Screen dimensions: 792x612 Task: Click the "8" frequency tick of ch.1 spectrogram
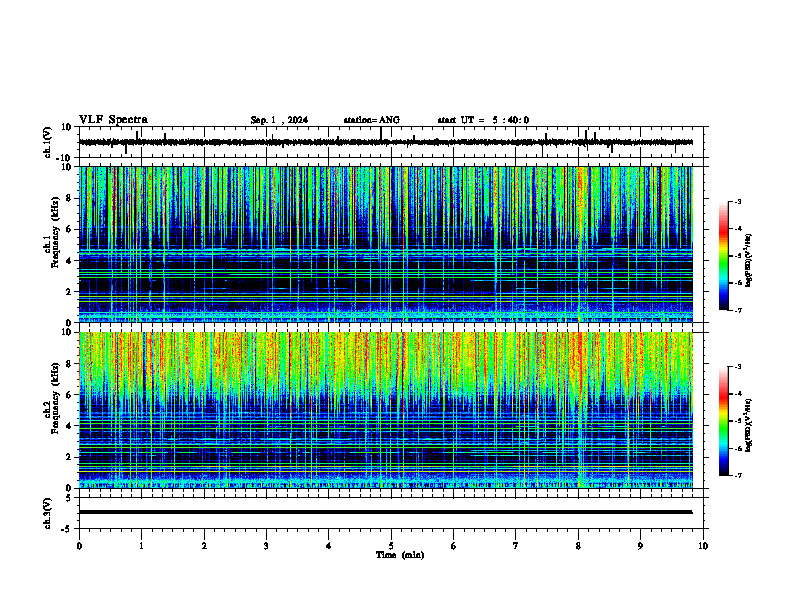(69, 198)
